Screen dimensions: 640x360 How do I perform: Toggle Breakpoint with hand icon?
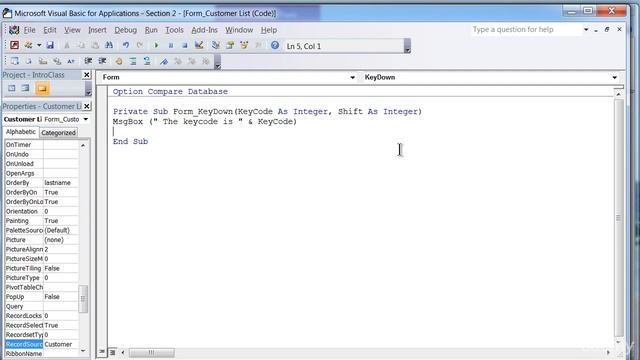click(x=119, y=61)
